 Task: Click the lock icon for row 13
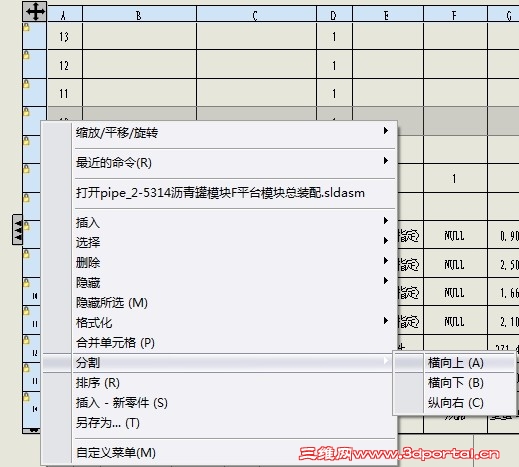point(26,27)
